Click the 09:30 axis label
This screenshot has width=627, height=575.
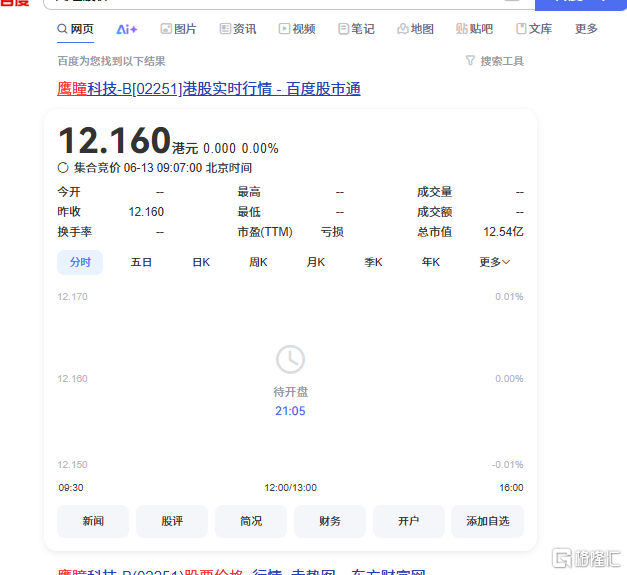tap(71, 488)
